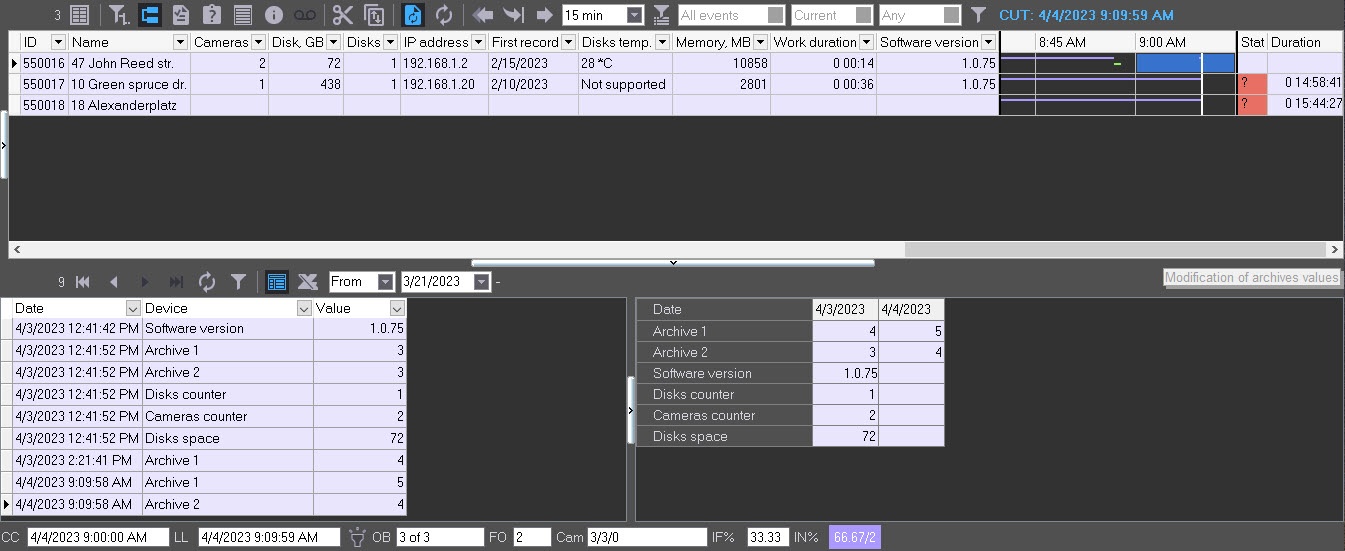The image size is (1345, 551).
Task: Click the voicemail tape icon
Action: point(305,15)
